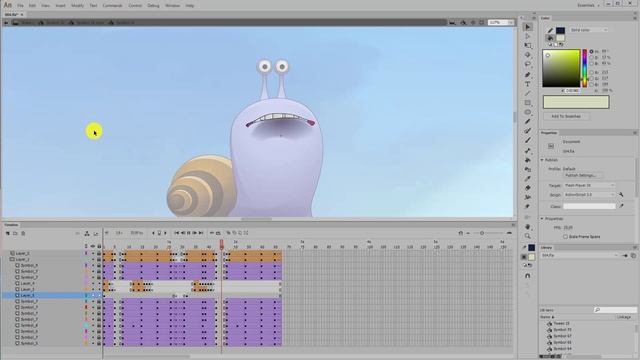Select the Paint Bucket tool
The width and height of the screenshot is (640, 360).
[x=528, y=160]
